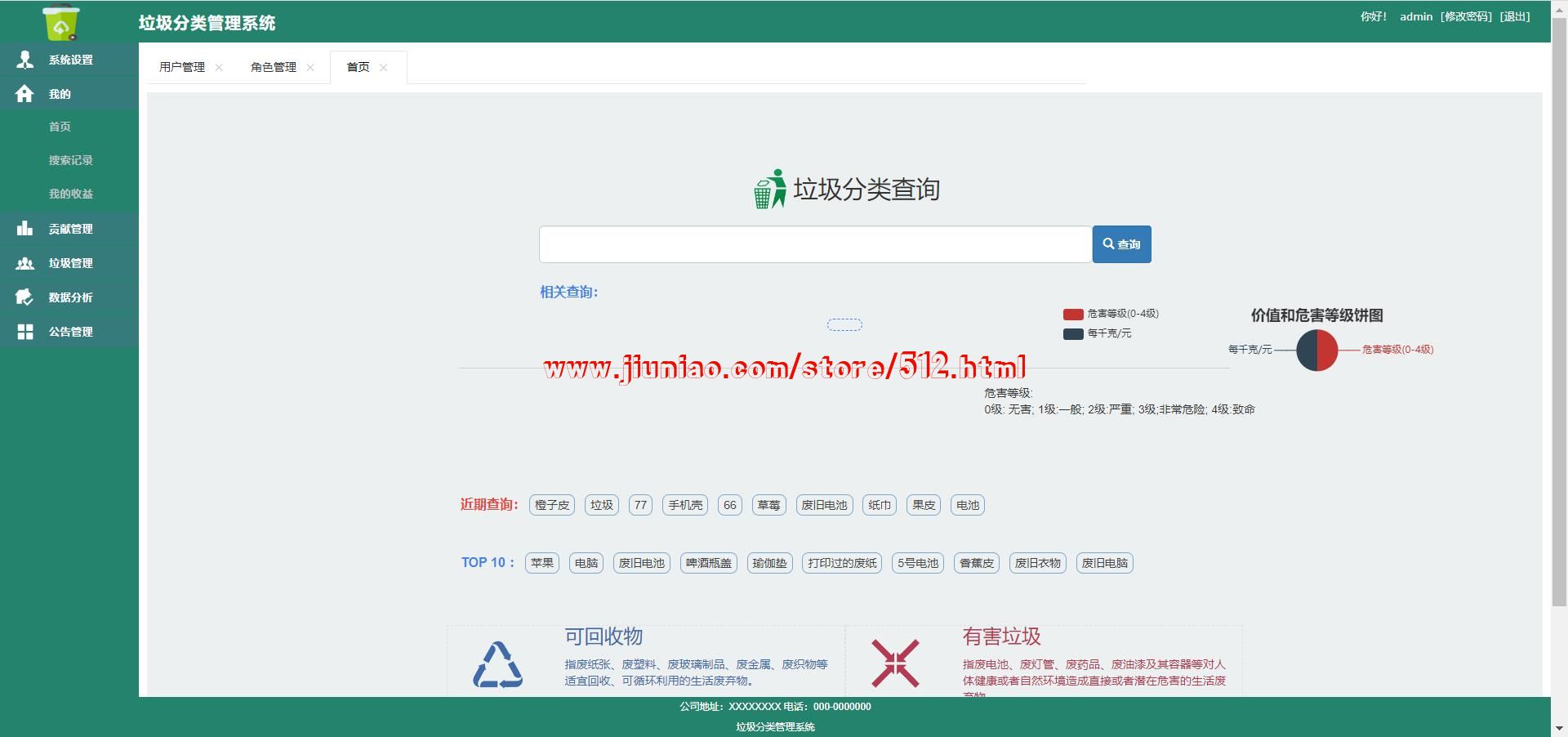Click the group icon for 垃圾管理
The width and height of the screenshot is (1568, 737).
pyautogui.click(x=24, y=263)
